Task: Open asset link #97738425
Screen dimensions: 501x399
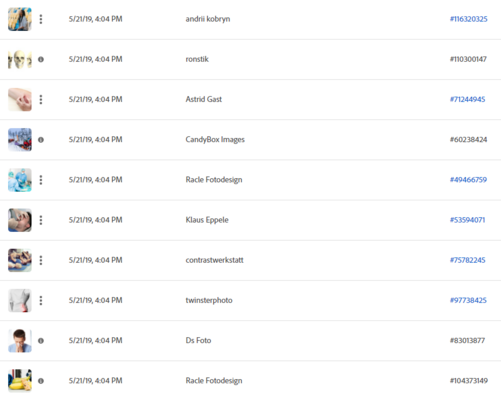Action: click(468, 300)
